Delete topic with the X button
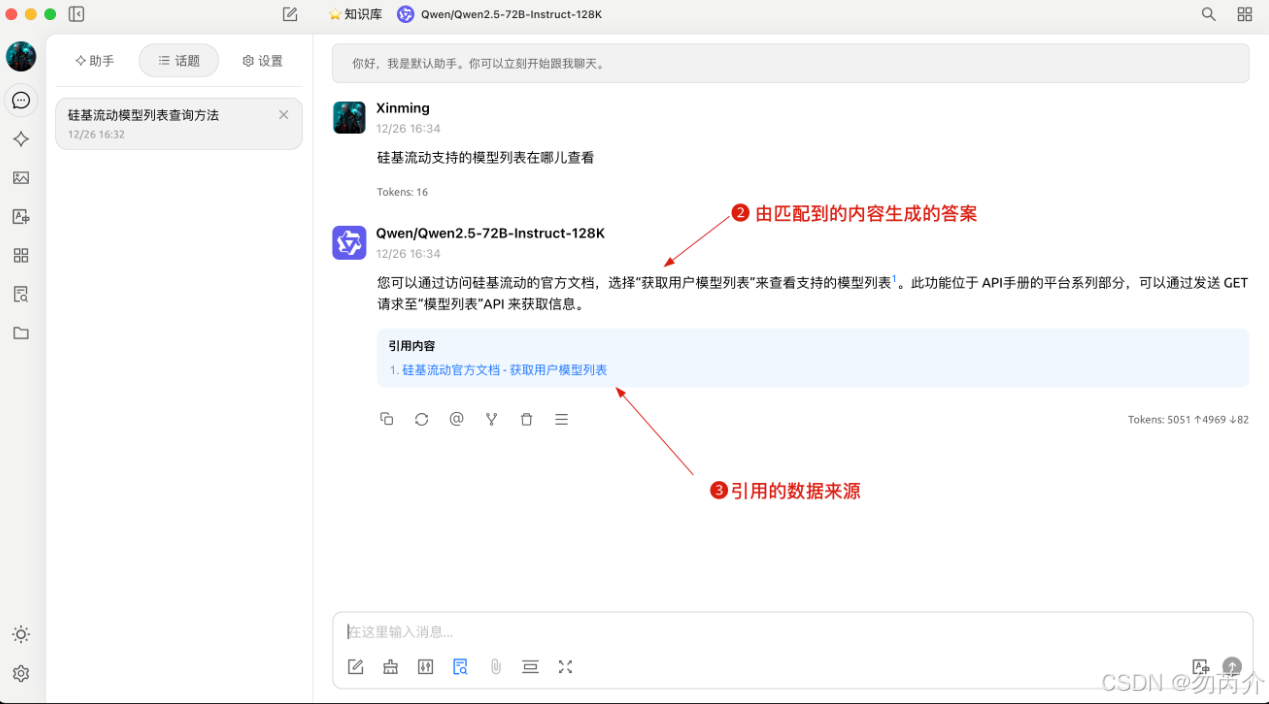Screen dimensions: 1269x704 click(284, 115)
